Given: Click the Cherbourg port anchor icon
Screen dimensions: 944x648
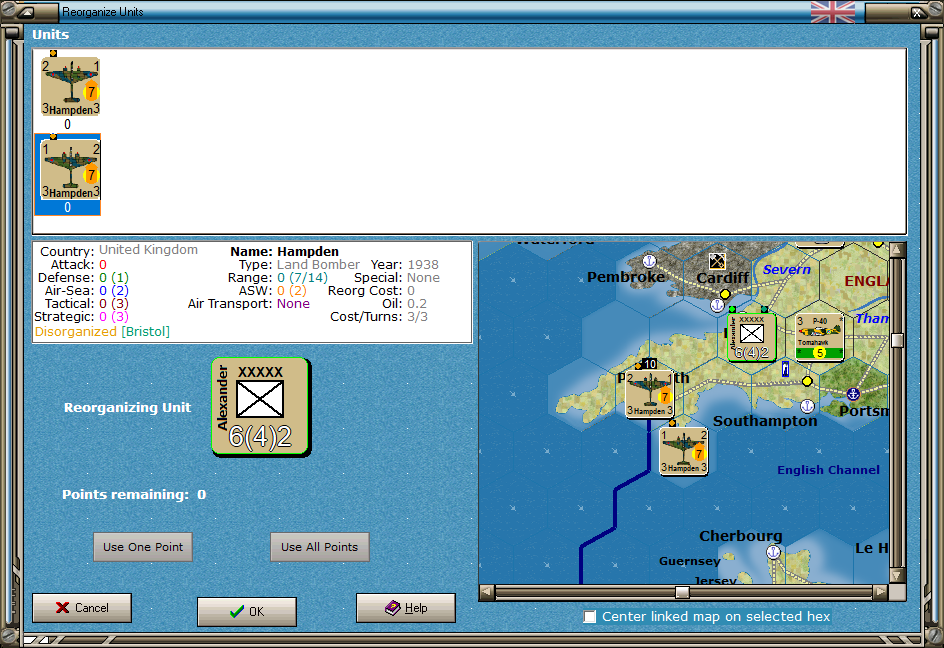Looking at the screenshot, I should click(x=774, y=552).
